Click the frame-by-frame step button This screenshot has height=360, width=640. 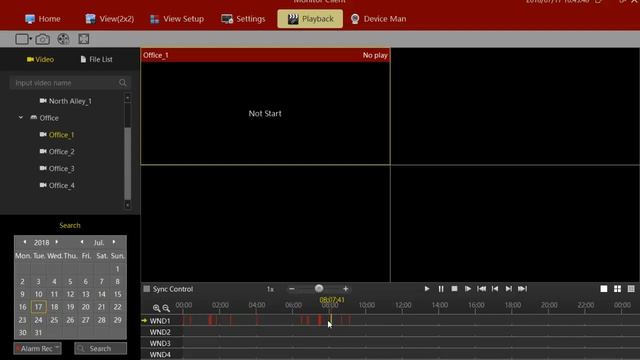click(468, 289)
